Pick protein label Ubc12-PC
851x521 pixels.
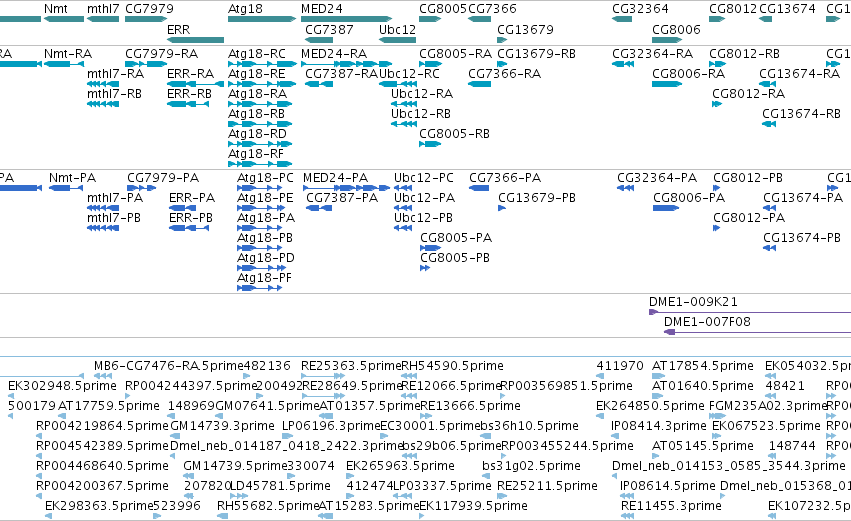(x=424, y=178)
